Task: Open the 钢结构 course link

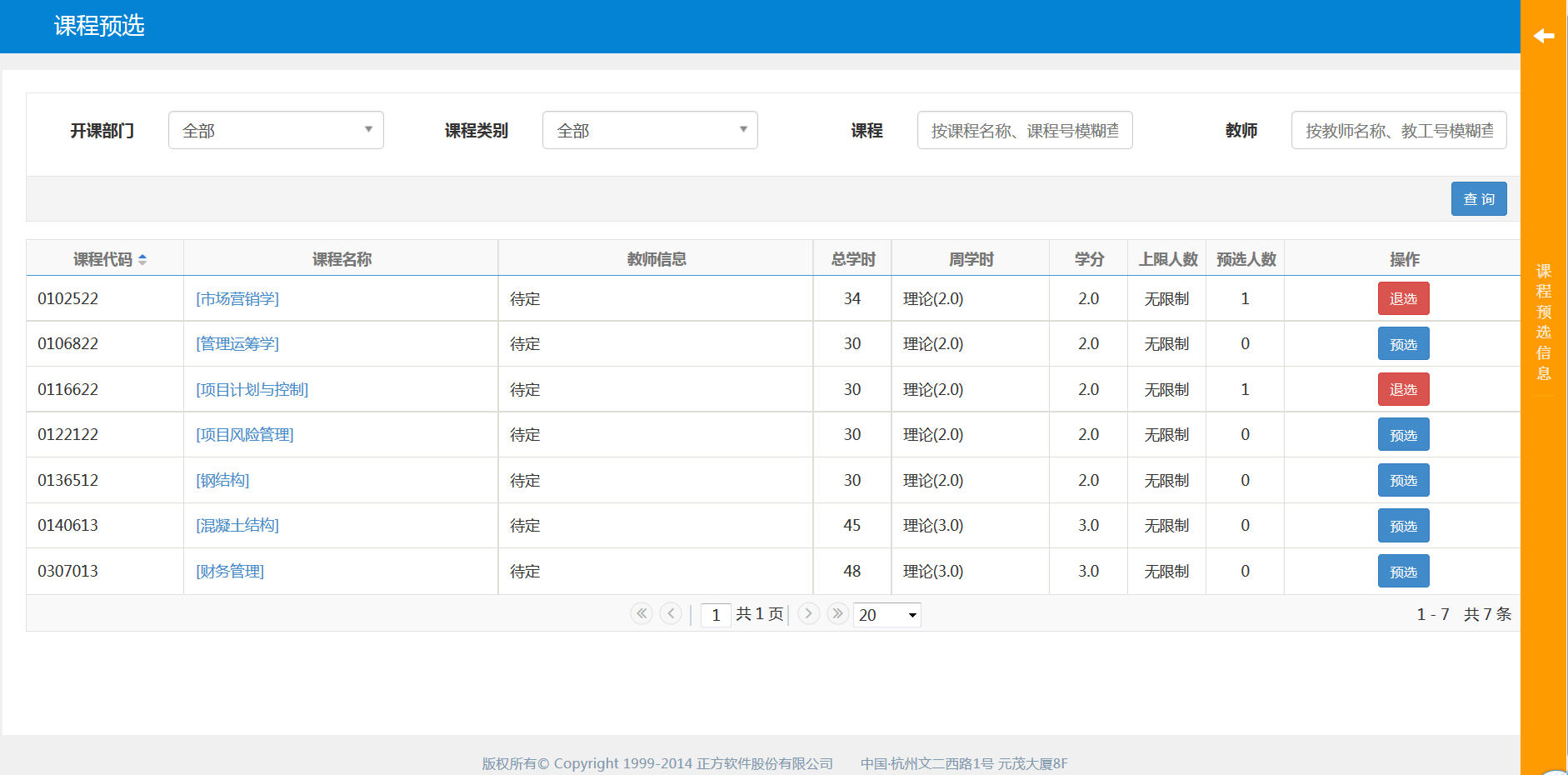Action: [222, 480]
